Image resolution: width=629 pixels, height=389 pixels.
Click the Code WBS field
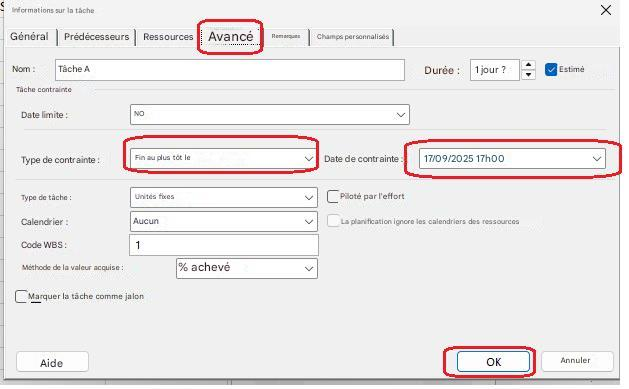tap(224, 245)
